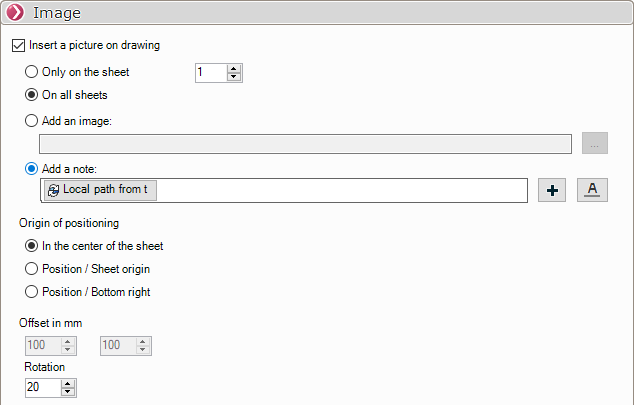Select In the center of the sheet
634x405 pixels.
tap(32, 246)
